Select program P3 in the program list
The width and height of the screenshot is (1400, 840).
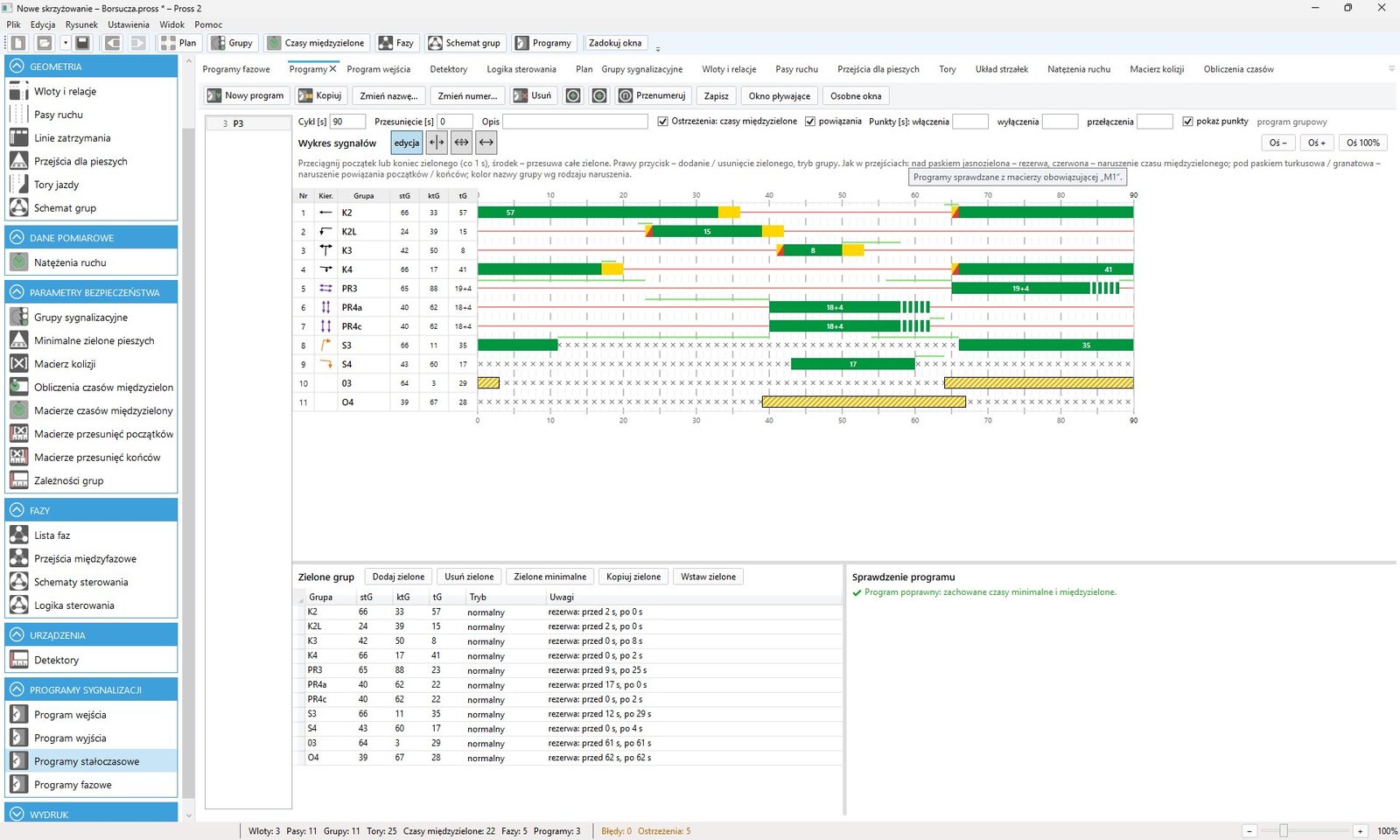pos(248,123)
